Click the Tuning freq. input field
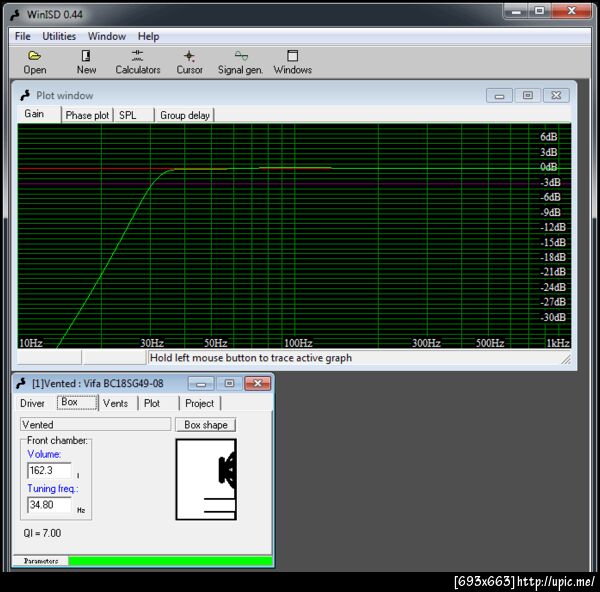The height and width of the screenshot is (592, 600). point(49,505)
